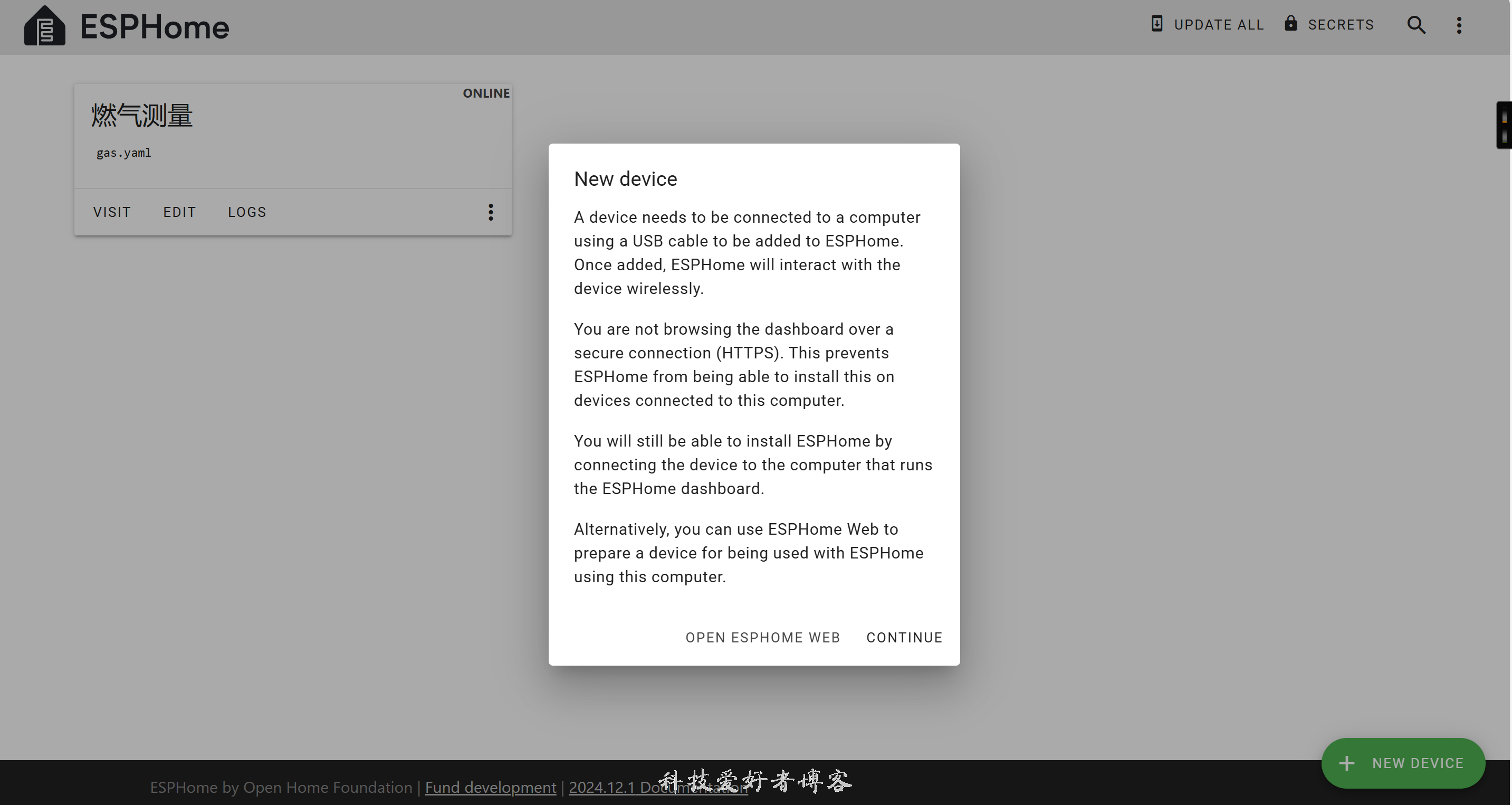Viewport: 1512px width, 805px height.
Task: Click the UPDATE ALL button
Action: 1207,25
